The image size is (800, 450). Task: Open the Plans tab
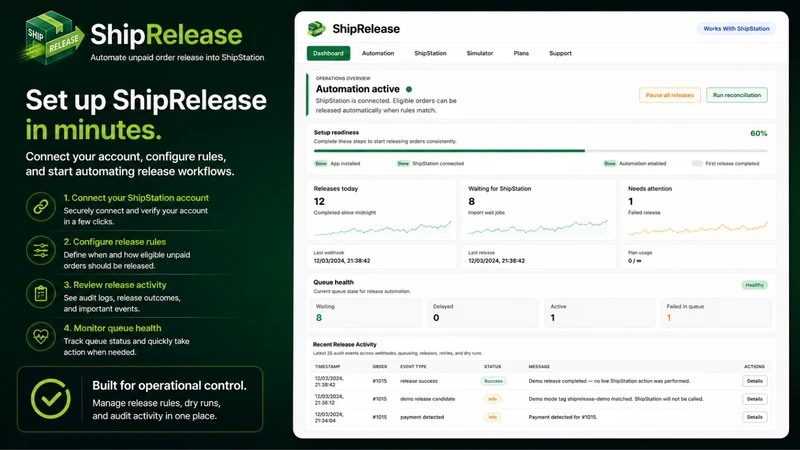tap(521, 53)
